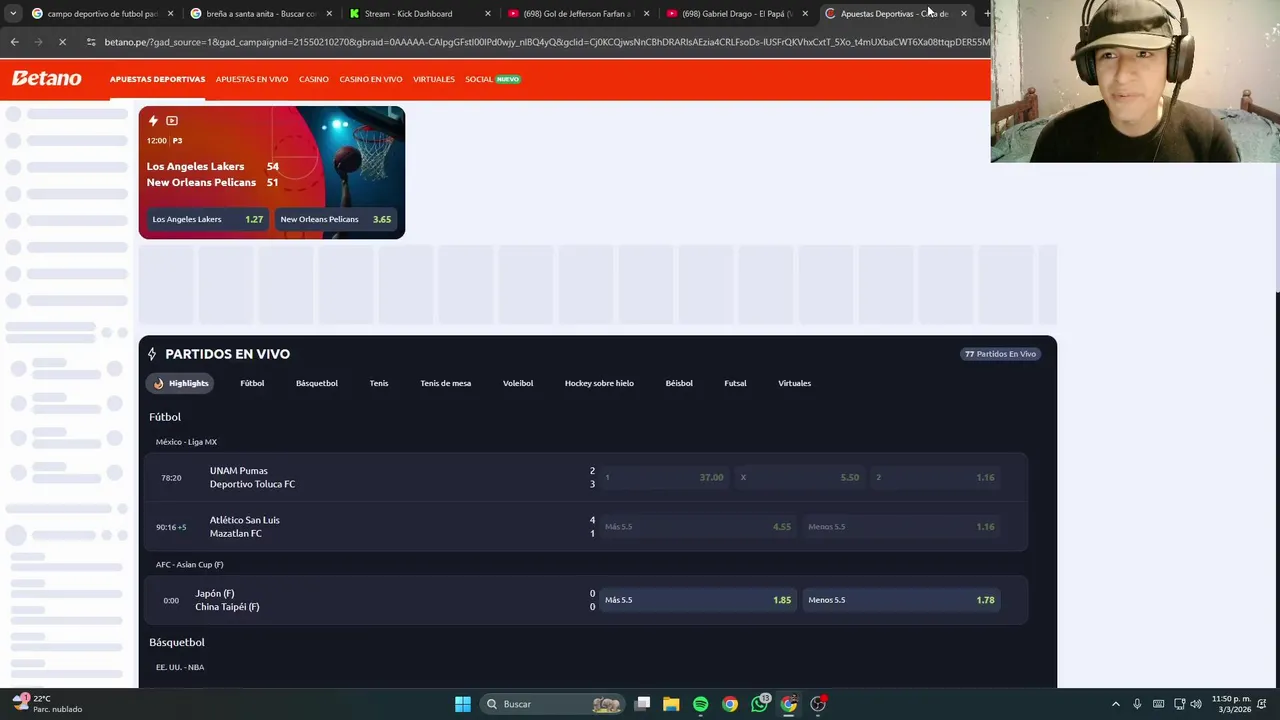The image size is (1280, 720).
Task: Open Windows Start menu
Action: coord(463,704)
